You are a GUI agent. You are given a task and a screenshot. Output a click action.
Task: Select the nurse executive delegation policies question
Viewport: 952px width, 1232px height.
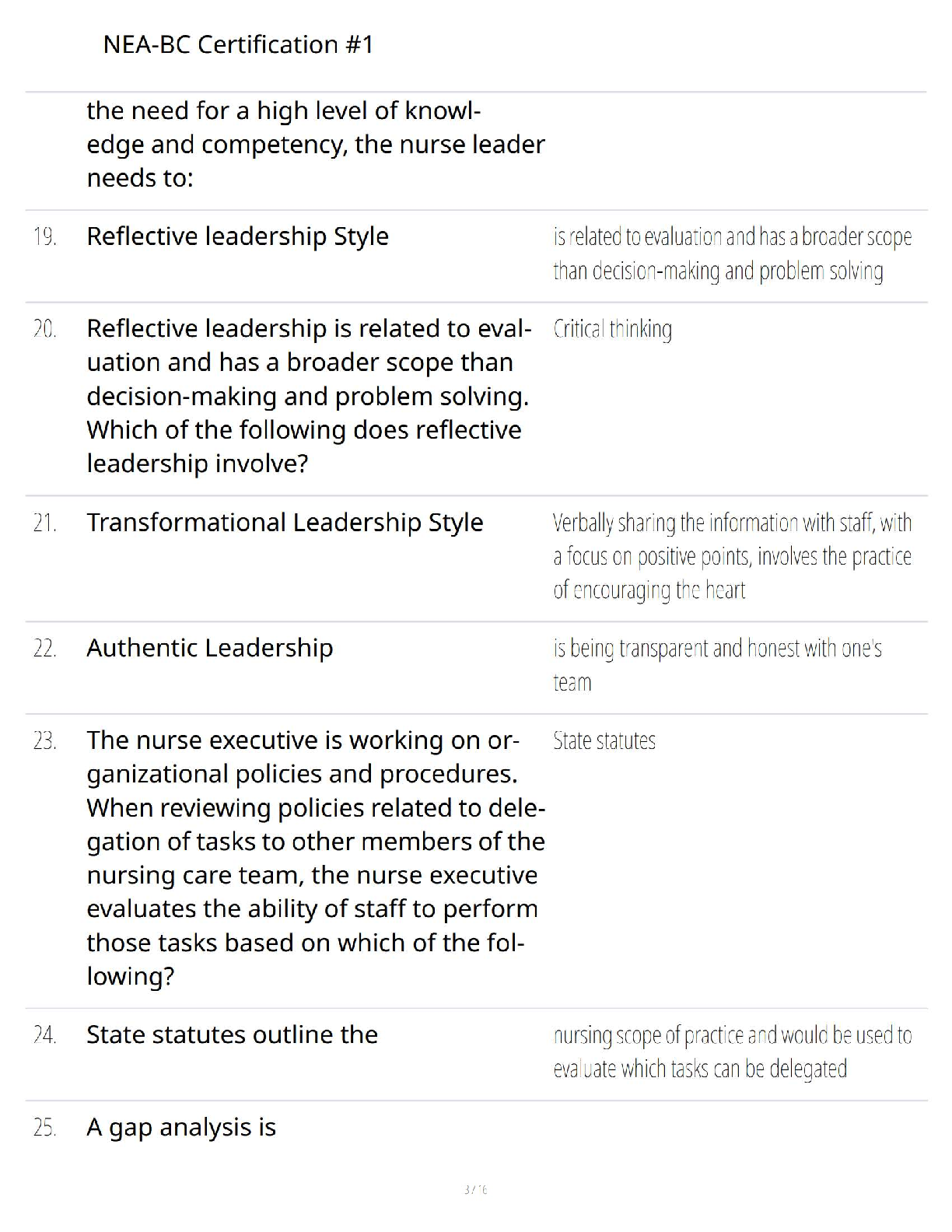click(x=315, y=858)
